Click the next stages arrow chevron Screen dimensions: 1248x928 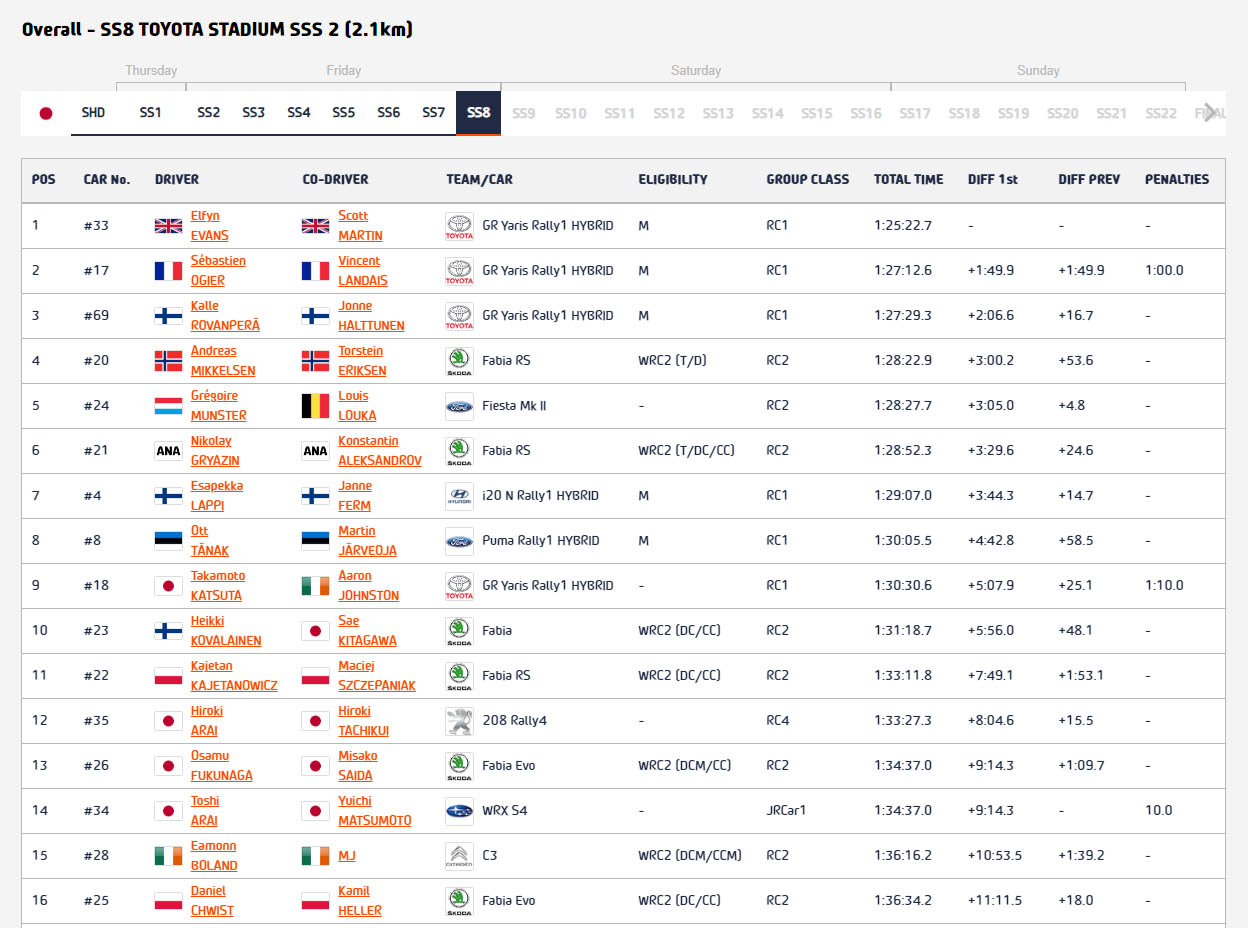[x=1211, y=112]
